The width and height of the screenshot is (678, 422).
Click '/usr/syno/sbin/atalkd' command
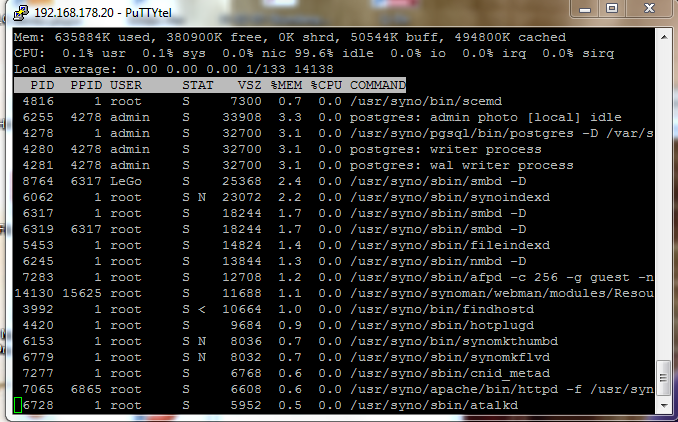click(x=434, y=405)
